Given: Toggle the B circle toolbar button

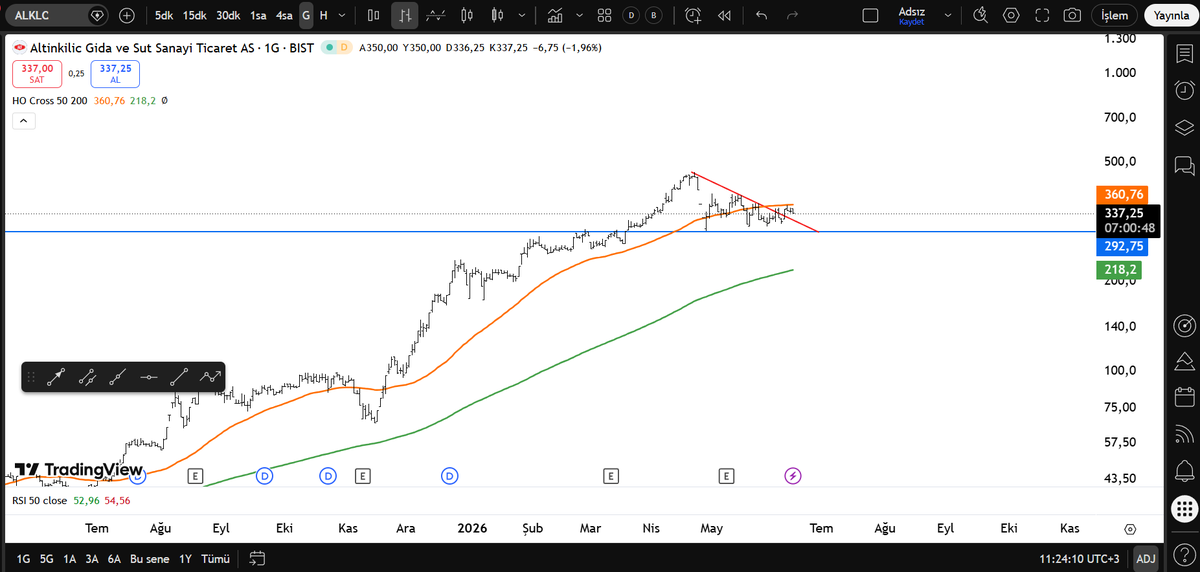Looking at the screenshot, I should click(x=653, y=15).
